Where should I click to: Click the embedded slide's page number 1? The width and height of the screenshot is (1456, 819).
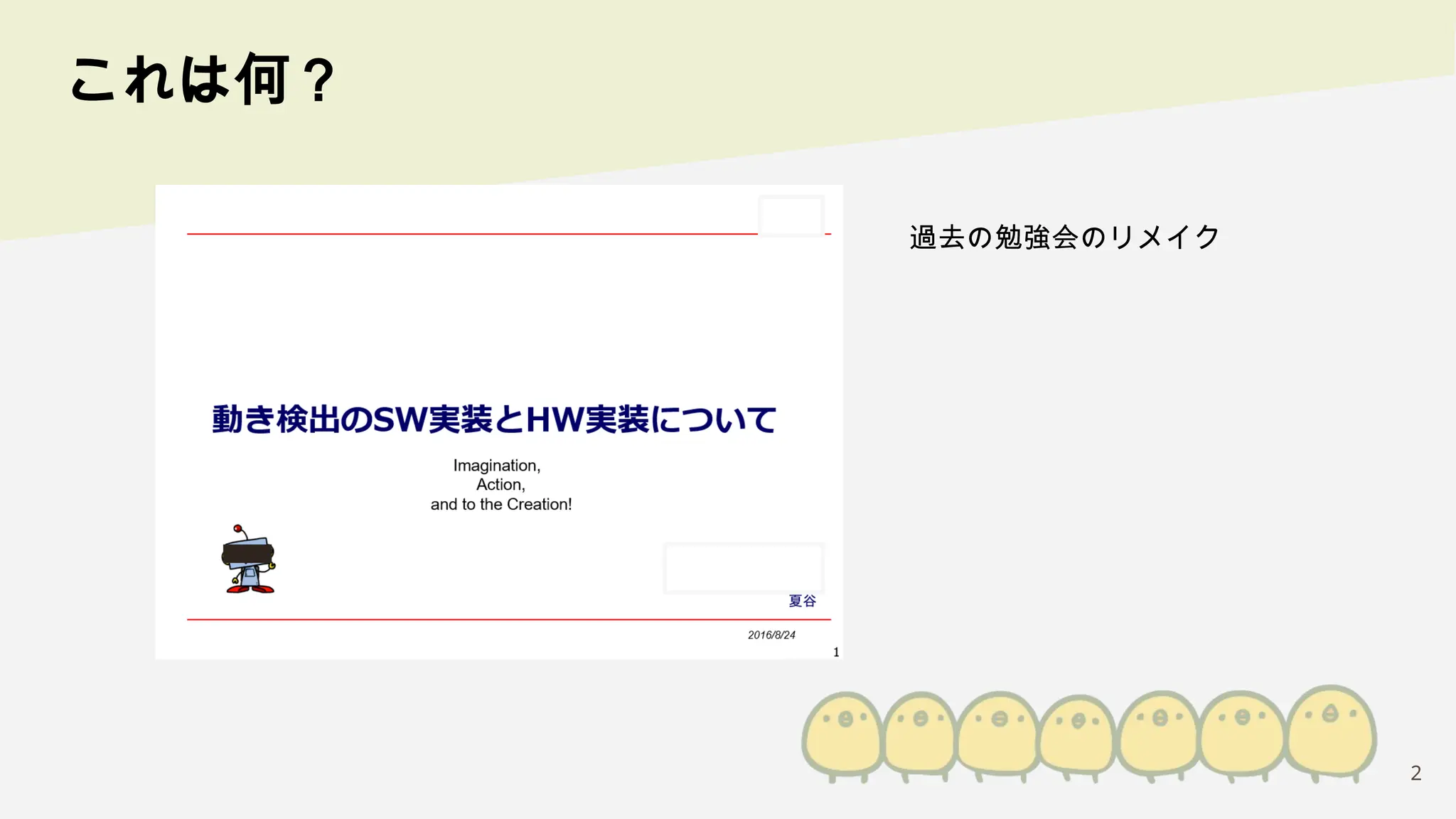tap(836, 652)
